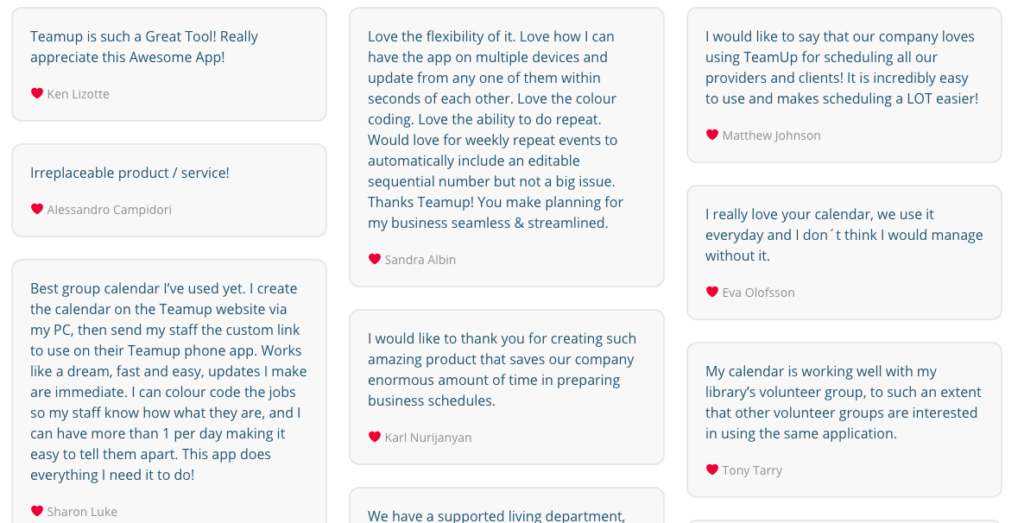Click the heart icon beside Alessandro Campidori
The height and width of the screenshot is (523, 1024).
[x=37, y=209]
